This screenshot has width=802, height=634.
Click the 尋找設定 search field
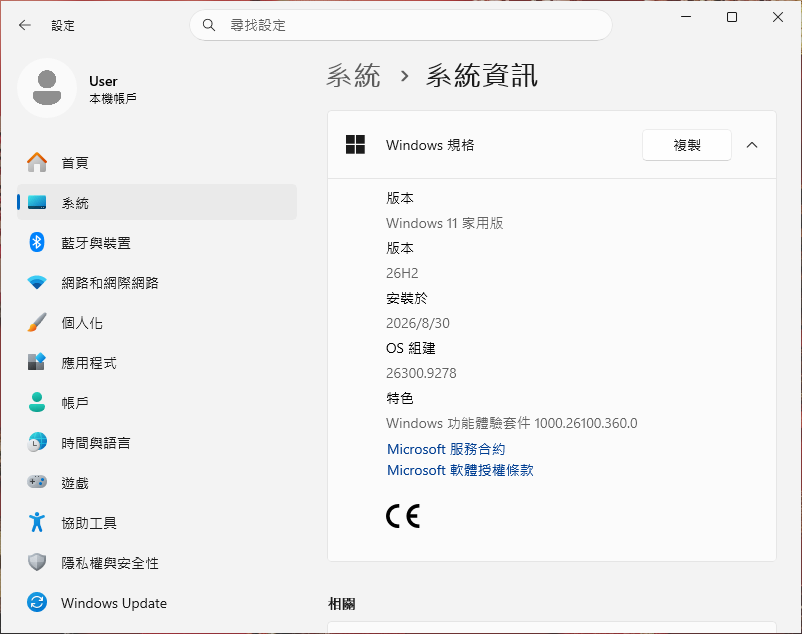[401, 25]
